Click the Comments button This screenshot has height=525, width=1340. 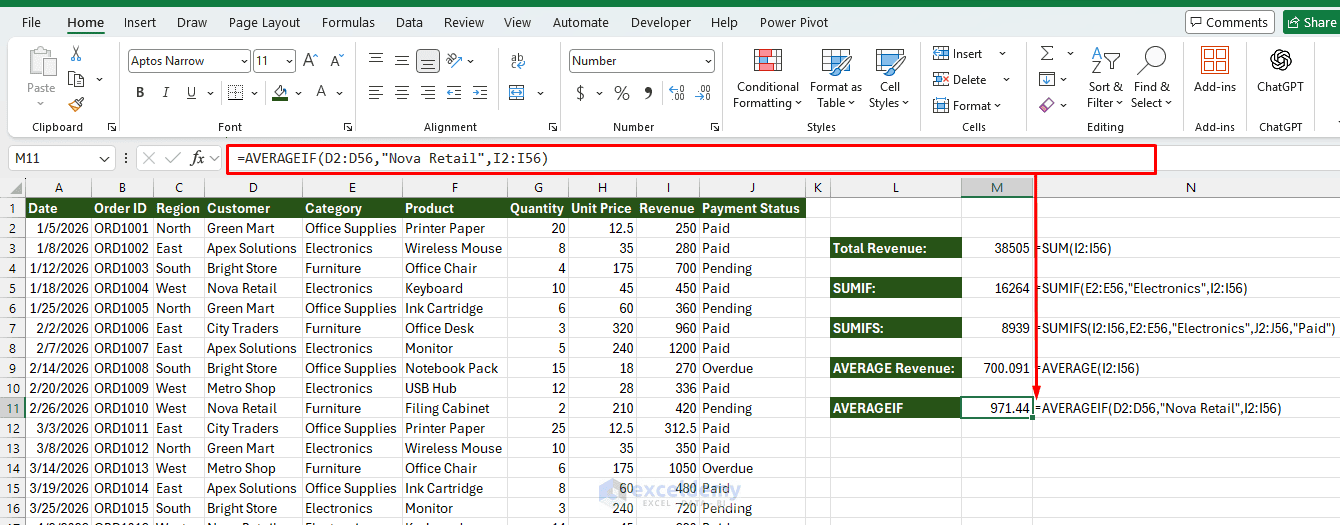[x=1229, y=22]
